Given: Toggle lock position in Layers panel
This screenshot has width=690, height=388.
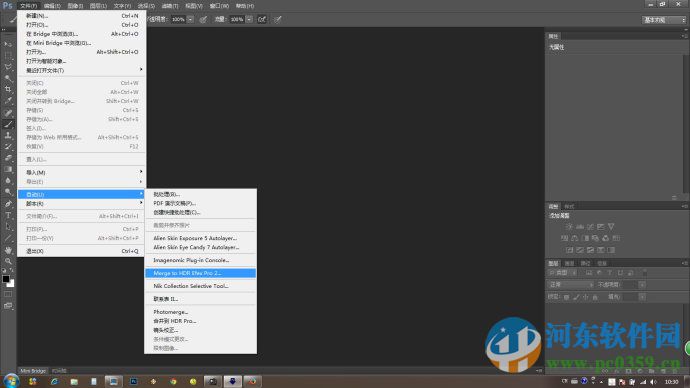Looking at the screenshot, I should pyautogui.click(x=586, y=297).
